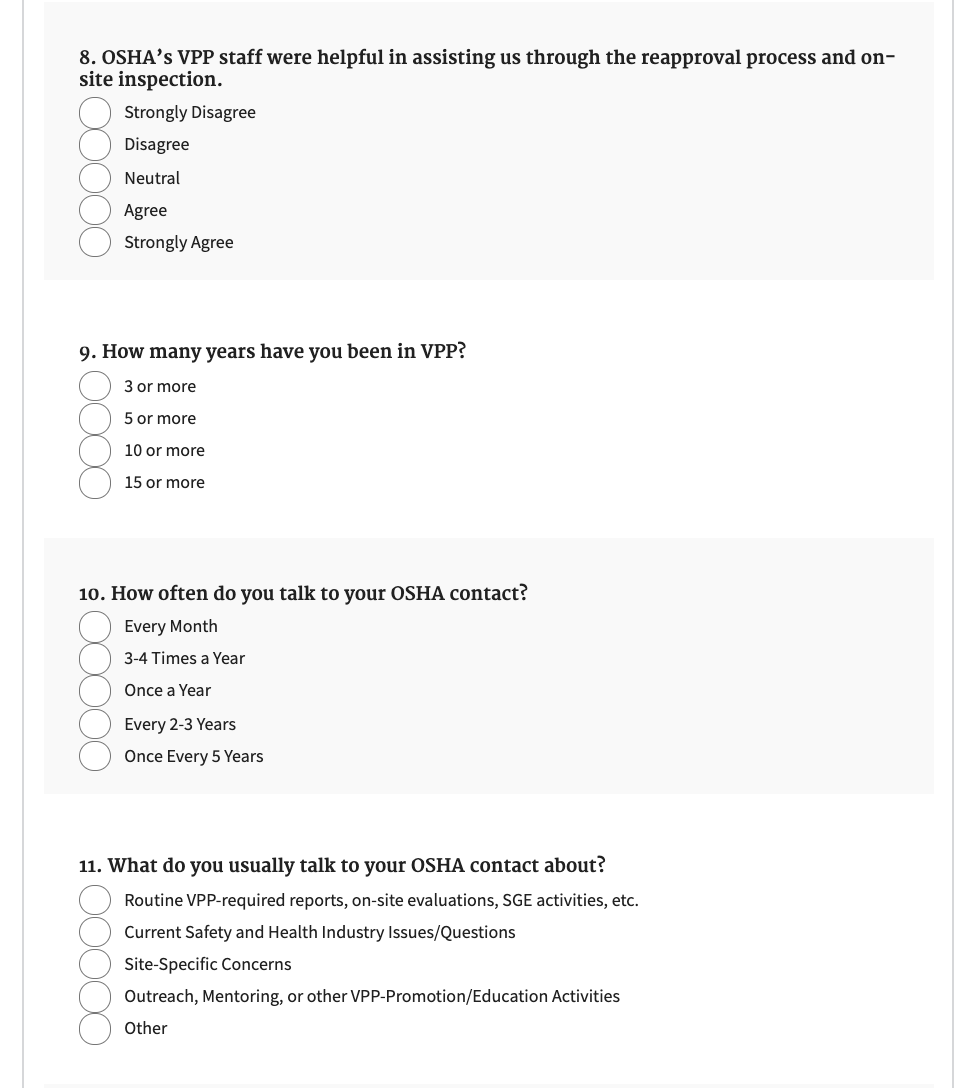Viewport: 972px width, 1088px height.
Task: Pick Strongly Agree for reapproval assistance
Action: point(95,242)
